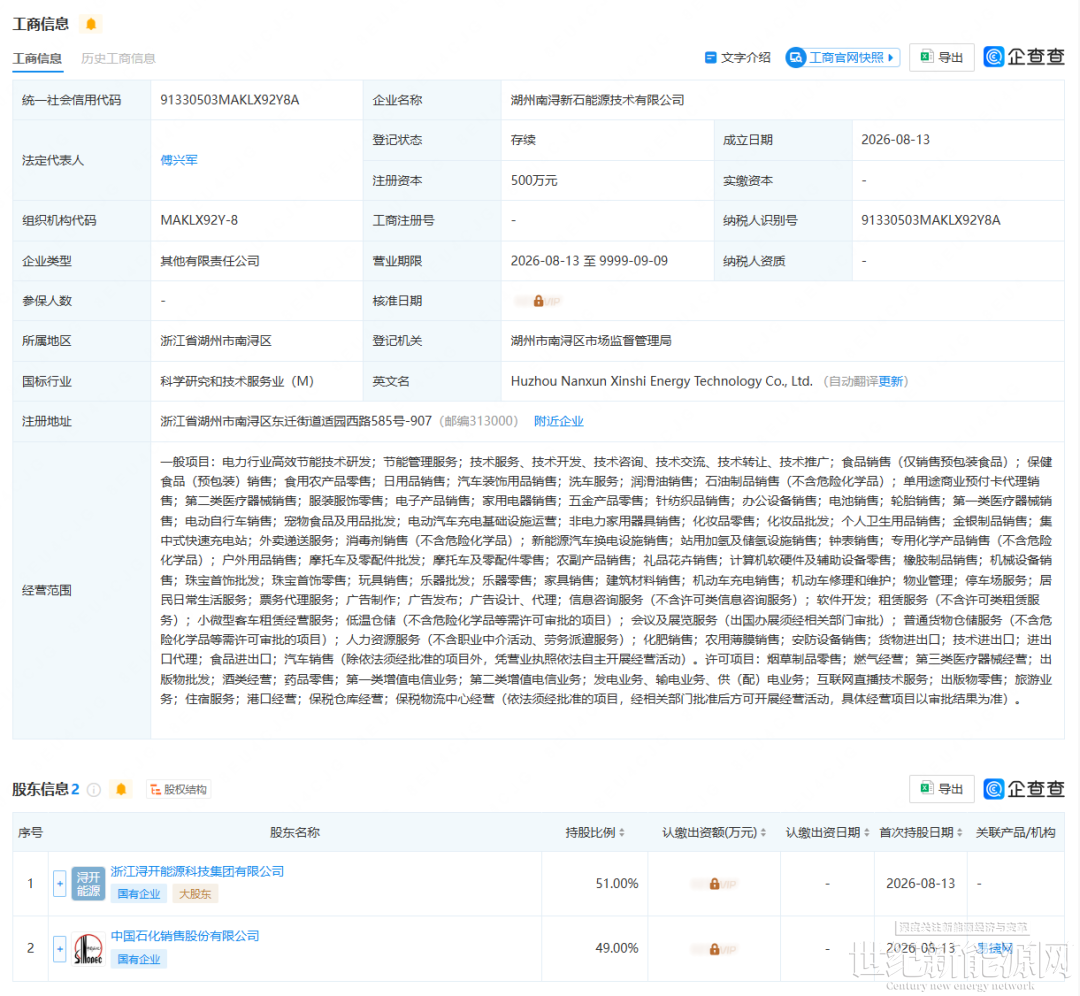Click 存续 registration status value
The width and height of the screenshot is (1080, 996).
(x=523, y=140)
